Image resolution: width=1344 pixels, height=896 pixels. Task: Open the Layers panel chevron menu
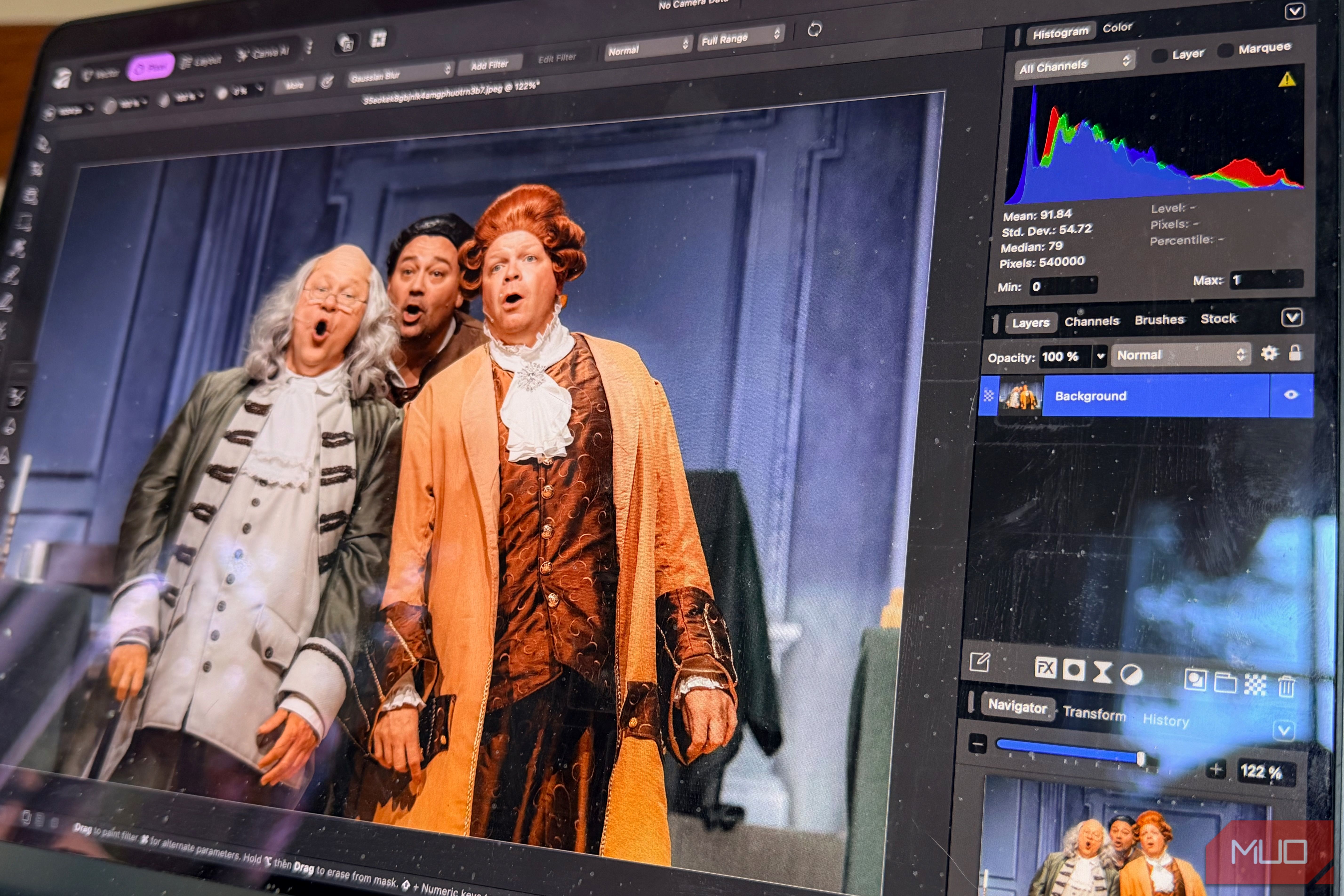1292,317
